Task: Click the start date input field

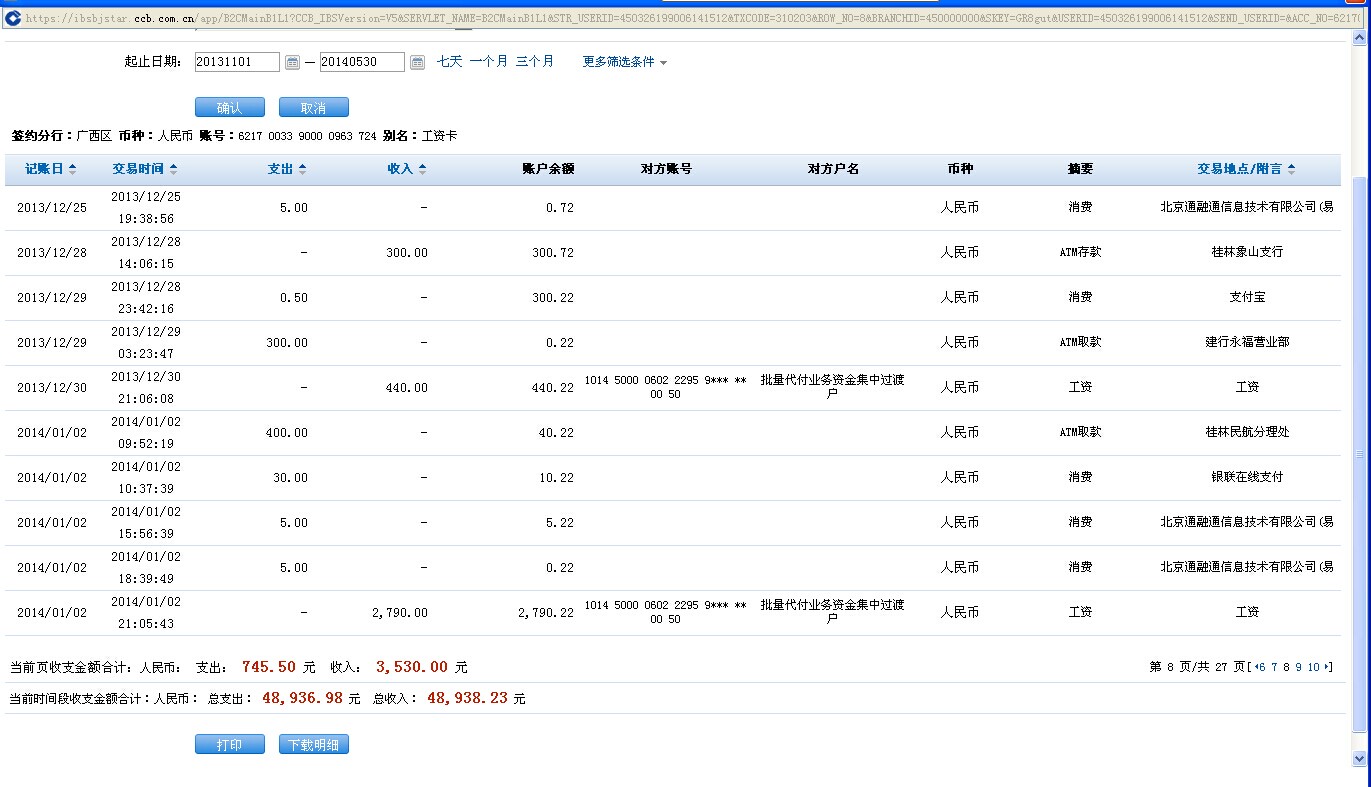Action: (237, 62)
